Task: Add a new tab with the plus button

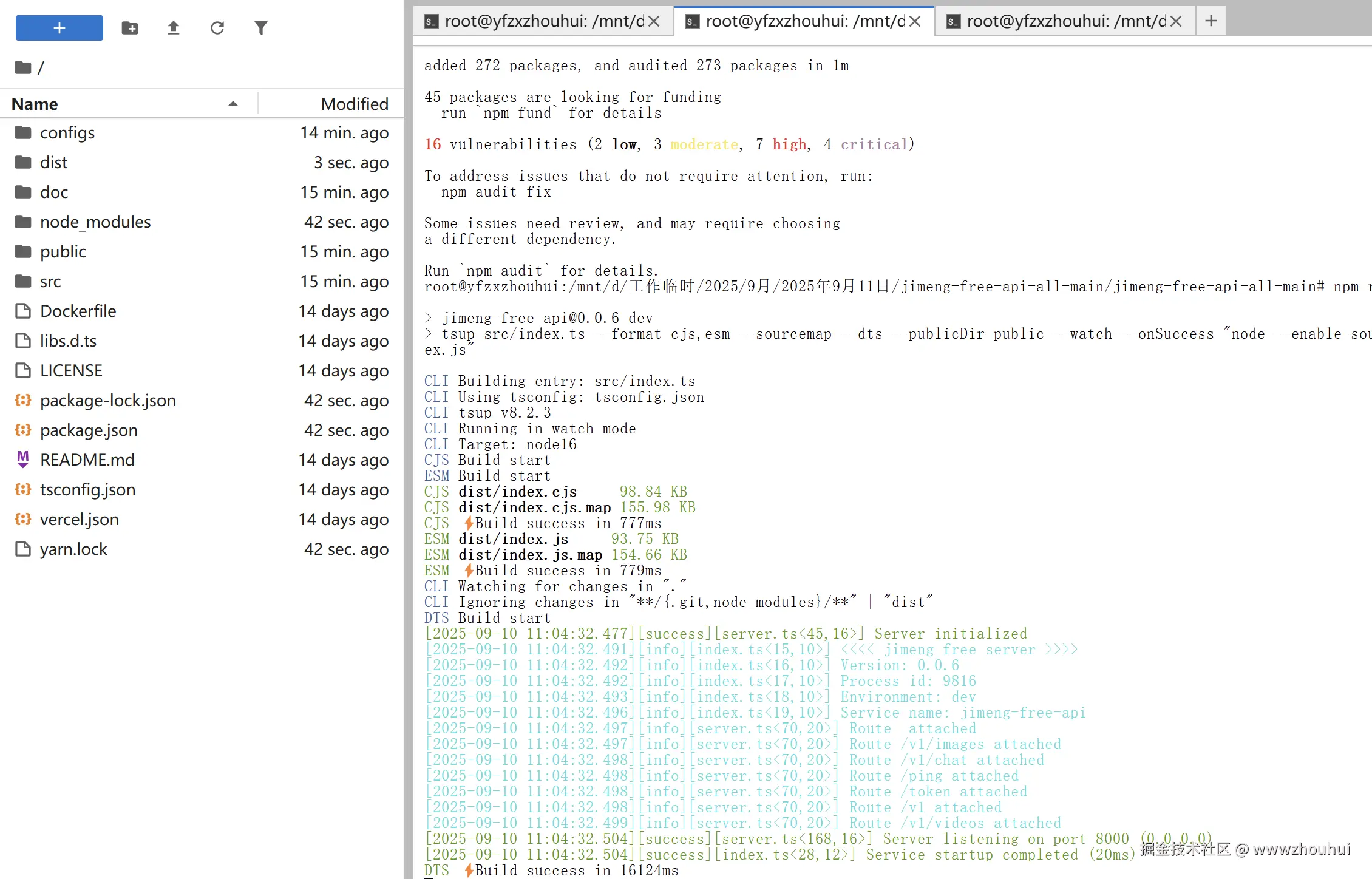Action: coord(1211,21)
